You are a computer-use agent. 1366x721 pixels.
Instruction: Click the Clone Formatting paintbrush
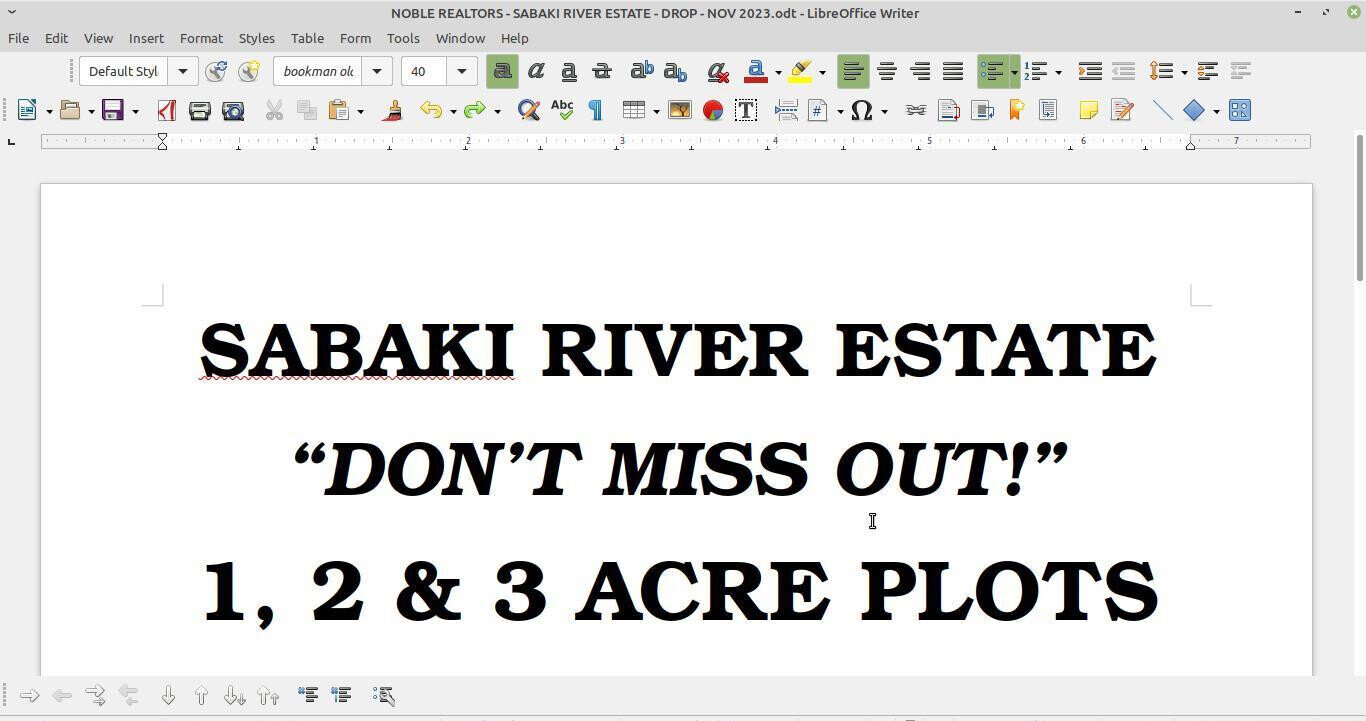tap(393, 110)
